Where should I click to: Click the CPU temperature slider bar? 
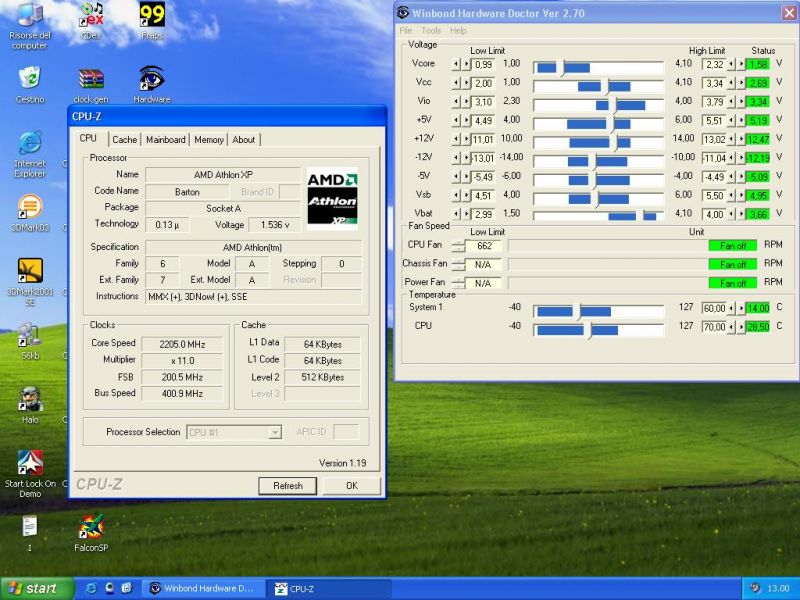click(598, 330)
